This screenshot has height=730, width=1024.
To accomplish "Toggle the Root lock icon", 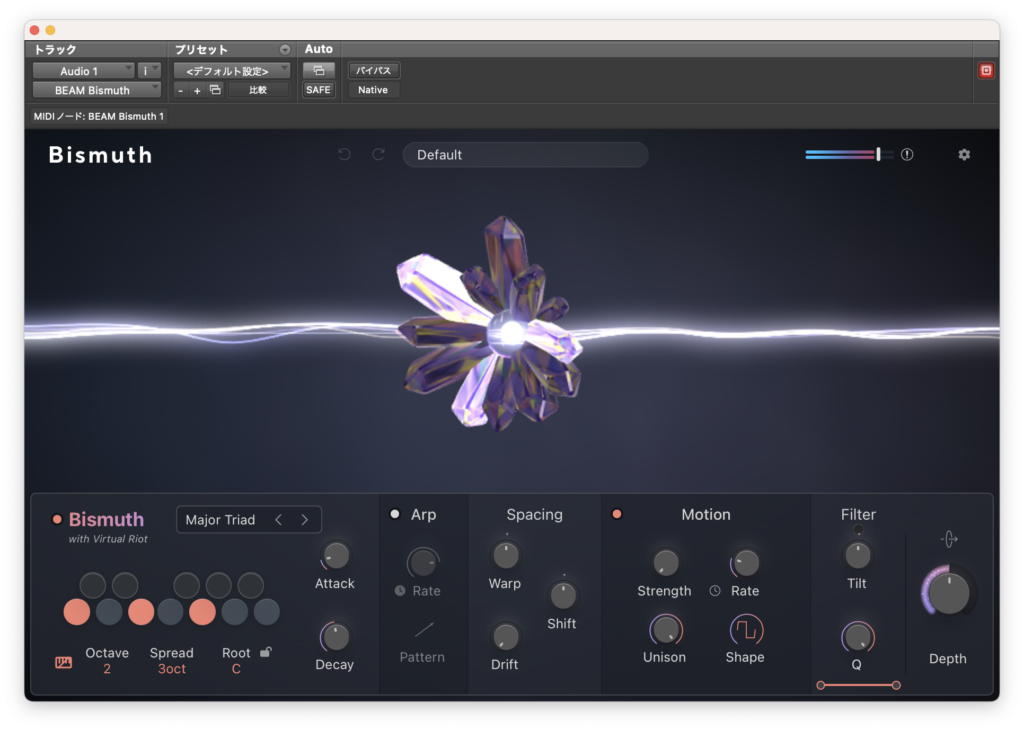I will click(x=266, y=652).
